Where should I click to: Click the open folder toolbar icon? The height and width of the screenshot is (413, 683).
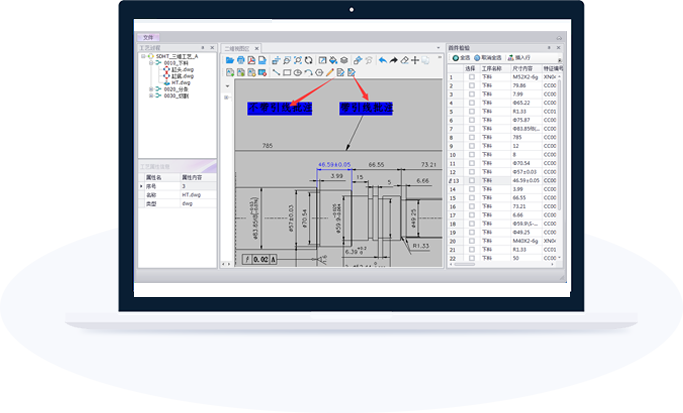click(x=230, y=60)
